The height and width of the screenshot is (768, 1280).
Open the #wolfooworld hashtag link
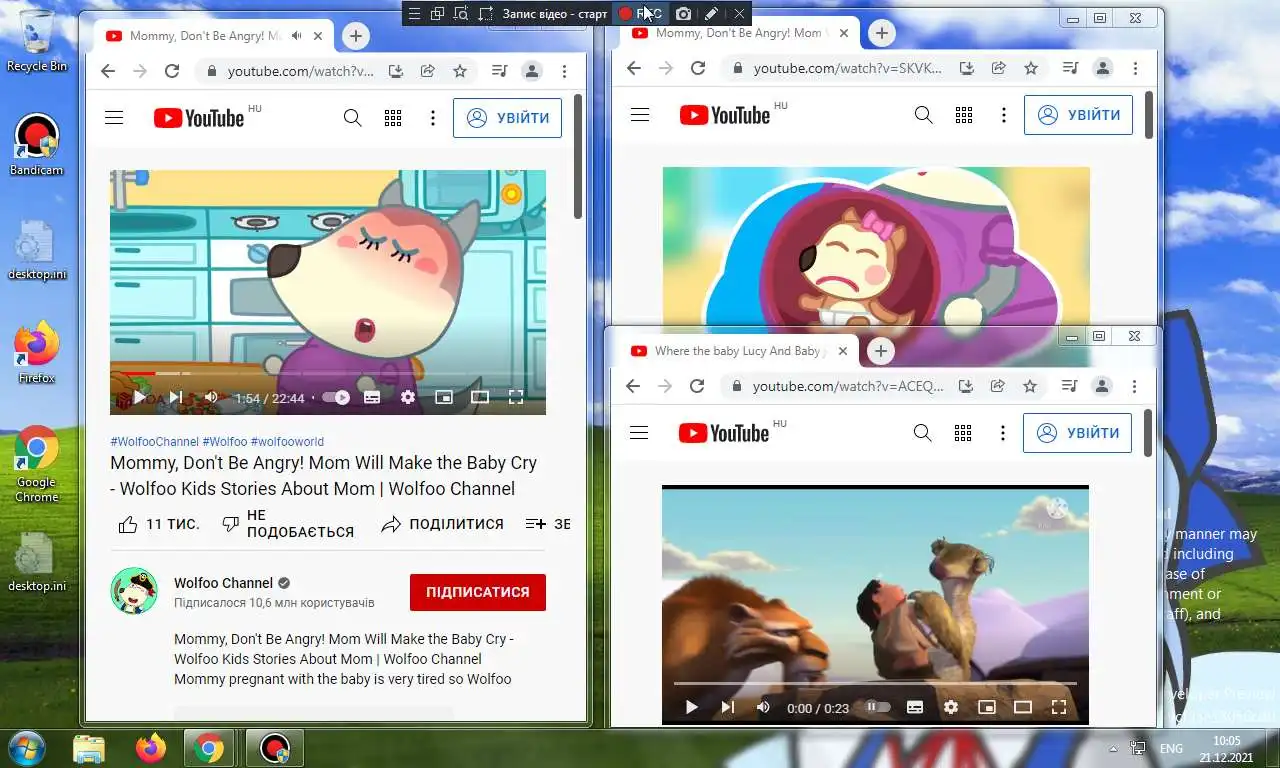tap(287, 441)
